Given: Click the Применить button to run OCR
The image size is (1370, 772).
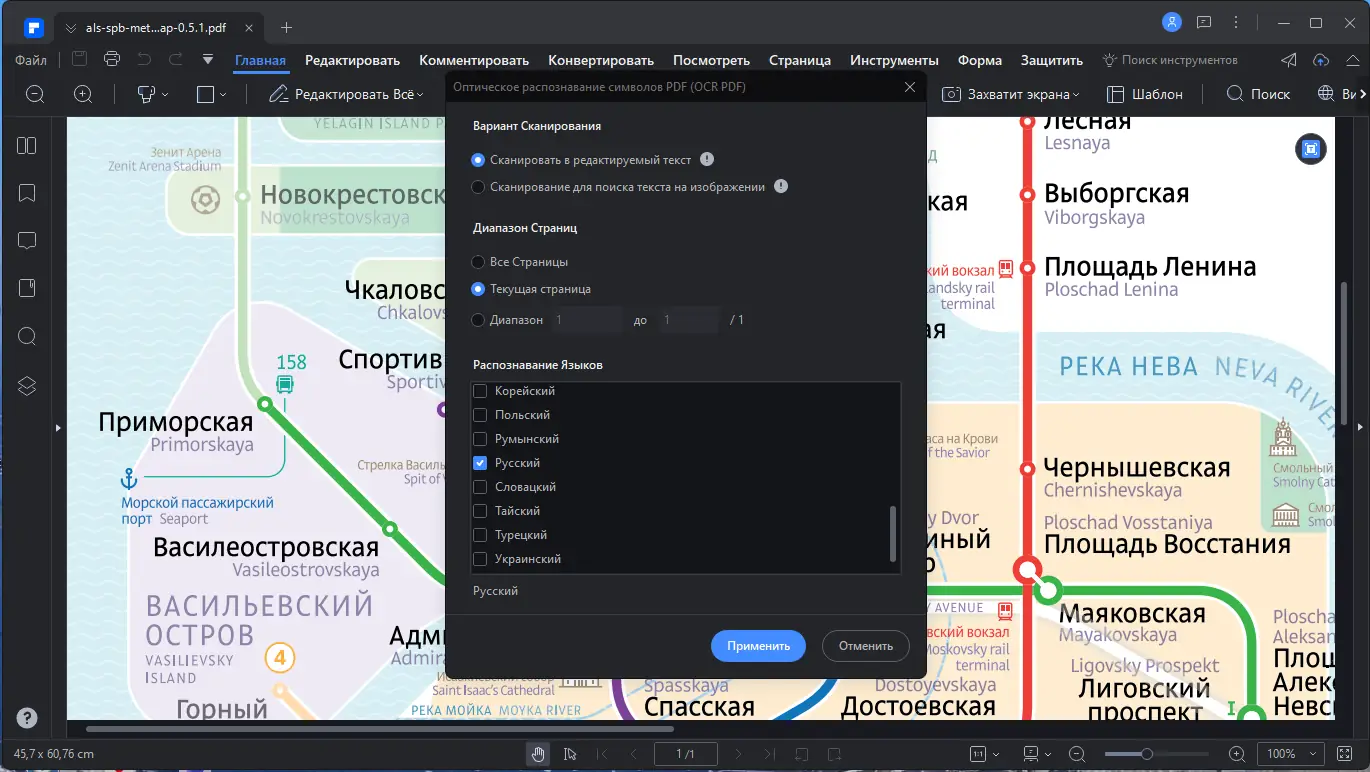Looking at the screenshot, I should point(757,645).
